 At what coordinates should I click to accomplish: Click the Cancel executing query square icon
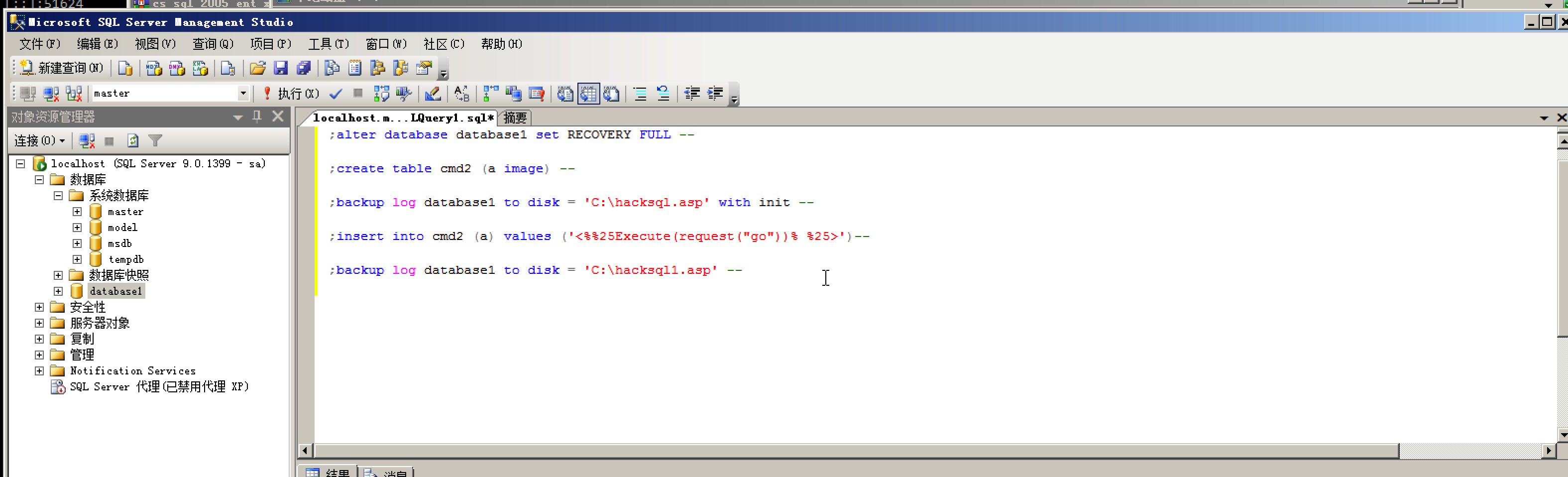358,93
